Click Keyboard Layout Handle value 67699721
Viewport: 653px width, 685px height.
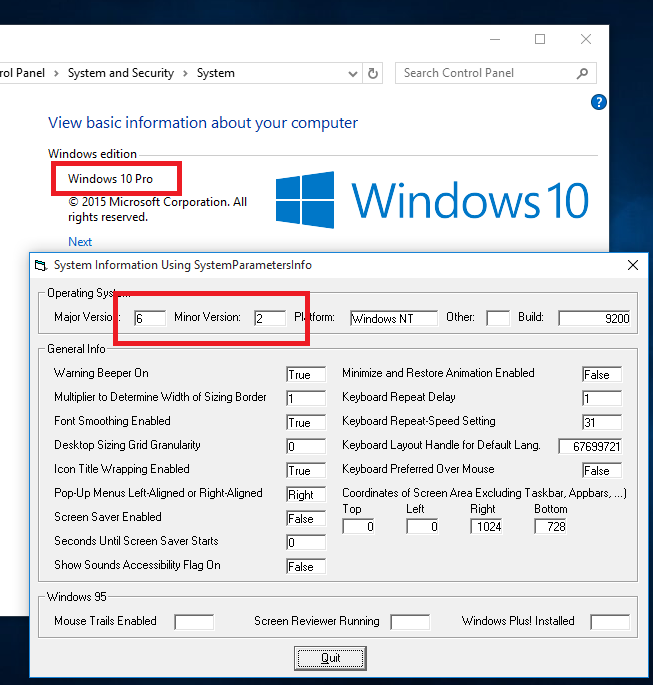591,446
